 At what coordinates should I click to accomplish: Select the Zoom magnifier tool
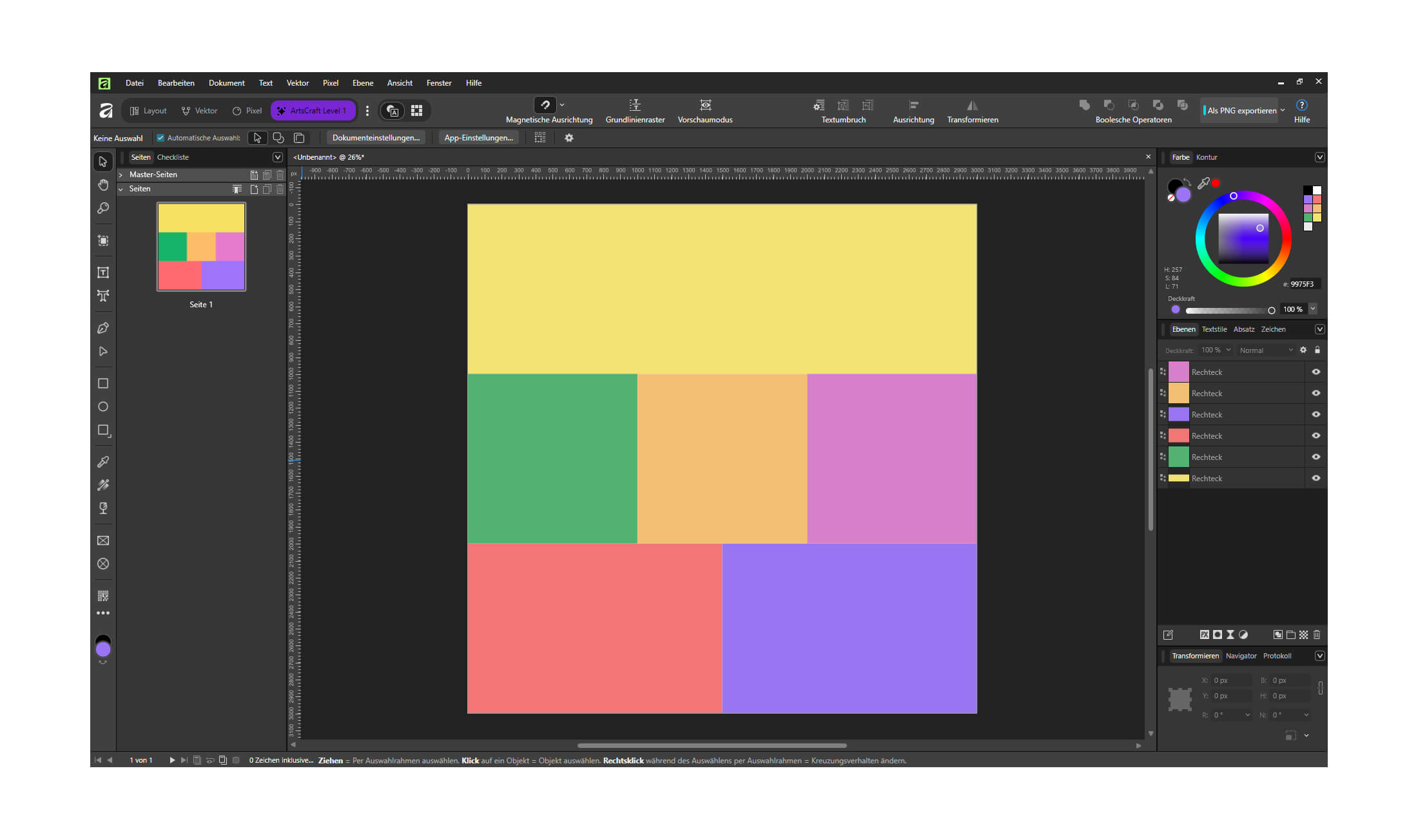click(103, 208)
